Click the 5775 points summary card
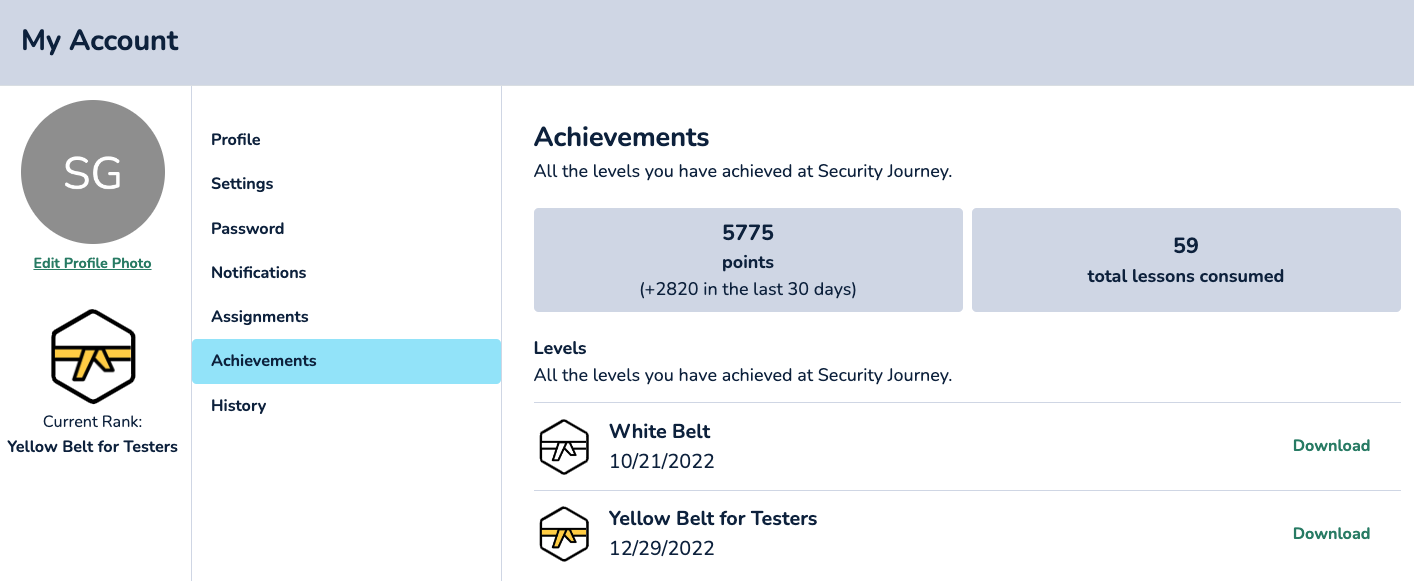This screenshot has width=1414, height=581. [x=748, y=260]
